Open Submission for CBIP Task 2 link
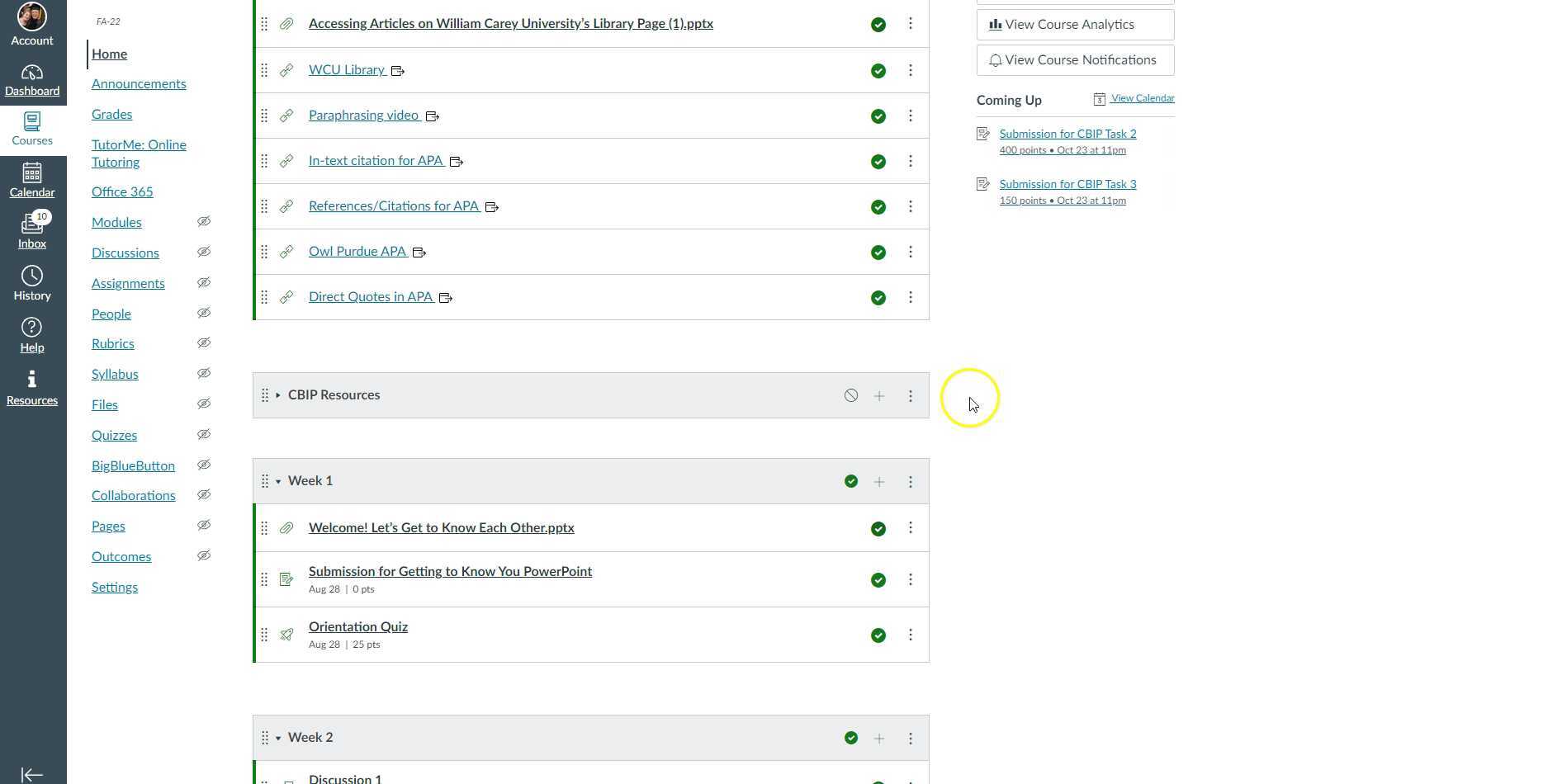The height and width of the screenshot is (784, 1562). tap(1067, 134)
